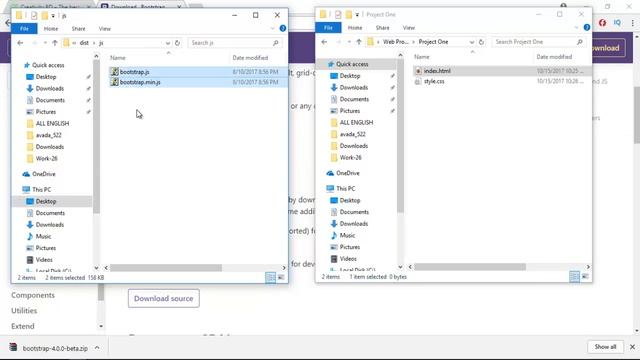
Task: Refresh the Project One folder view
Action: (x=481, y=42)
